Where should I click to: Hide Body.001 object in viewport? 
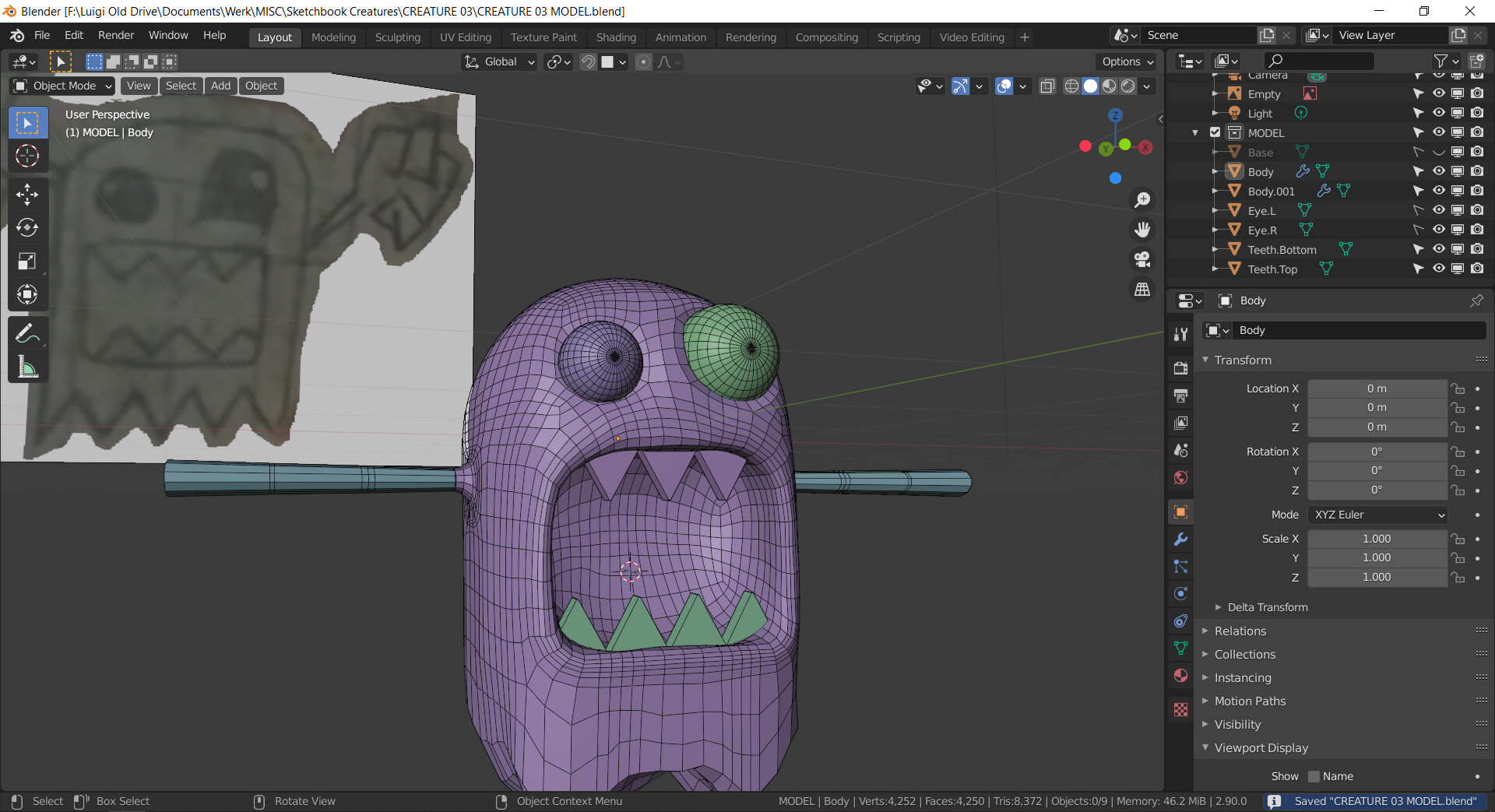1438,191
